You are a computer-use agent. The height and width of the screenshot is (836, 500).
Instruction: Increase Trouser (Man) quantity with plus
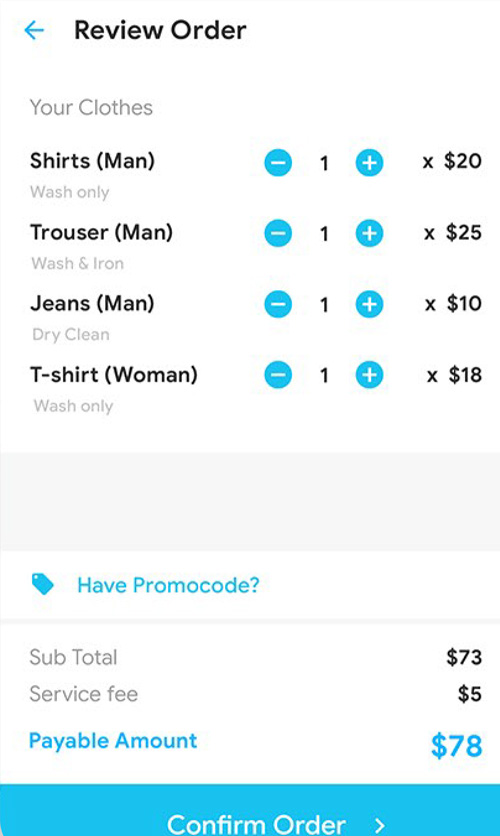(369, 234)
